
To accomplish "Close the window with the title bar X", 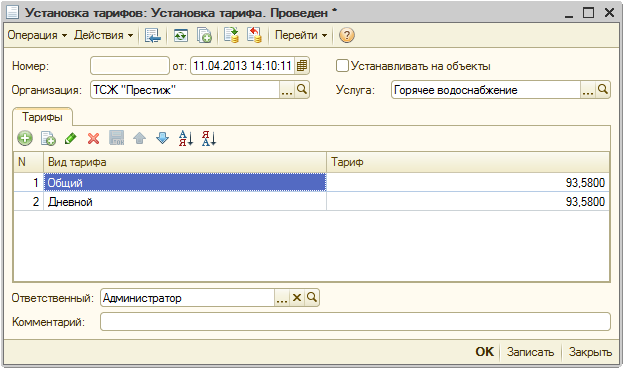I will click(609, 13).
